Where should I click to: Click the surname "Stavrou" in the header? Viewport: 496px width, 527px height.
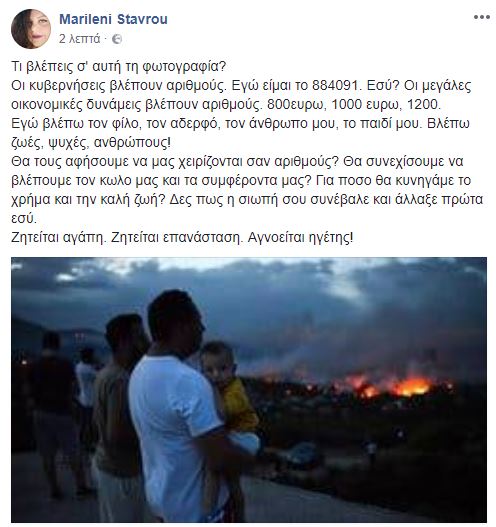pyautogui.click(x=142, y=19)
